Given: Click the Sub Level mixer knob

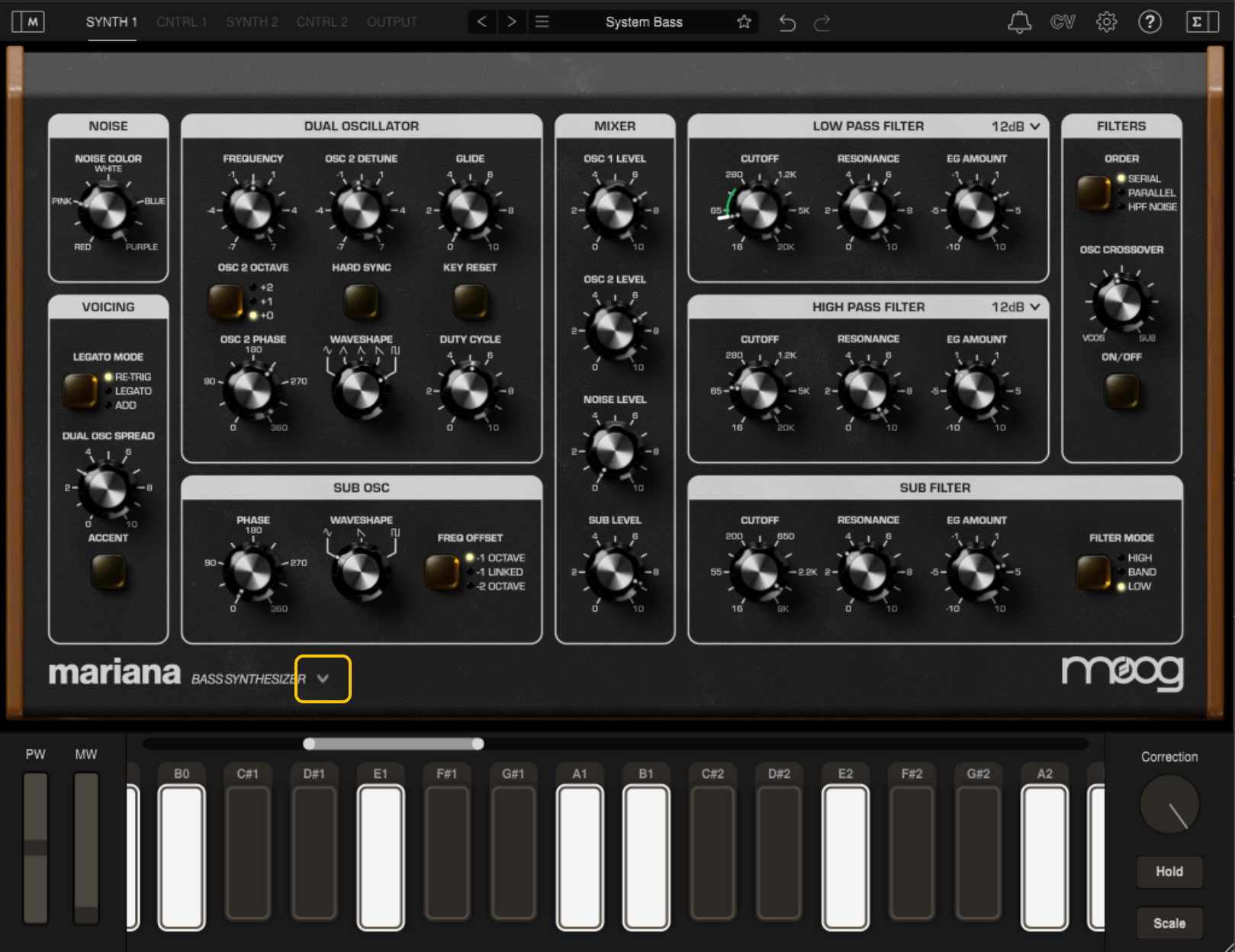Looking at the screenshot, I should coord(614,571).
